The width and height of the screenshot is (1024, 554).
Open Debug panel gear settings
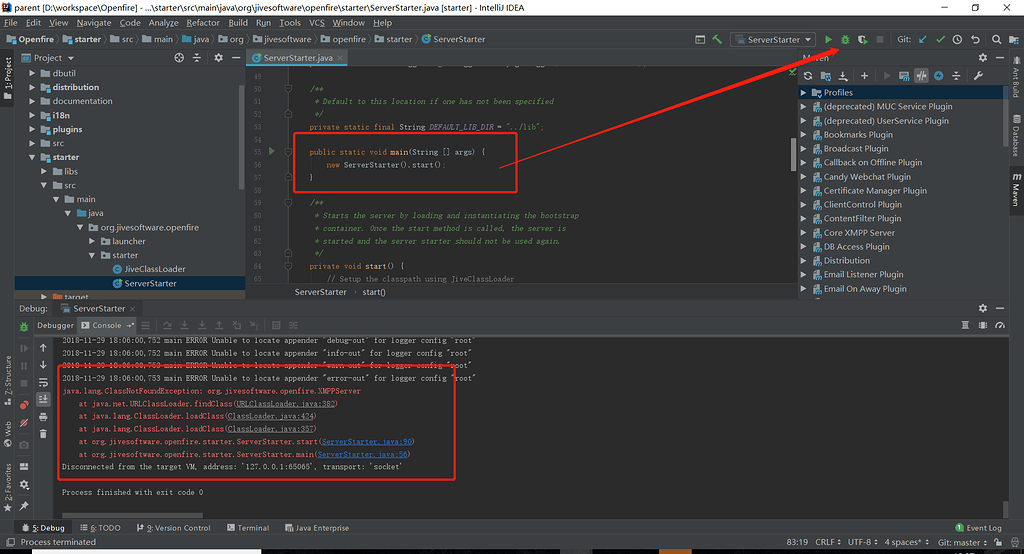[x=983, y=308]
